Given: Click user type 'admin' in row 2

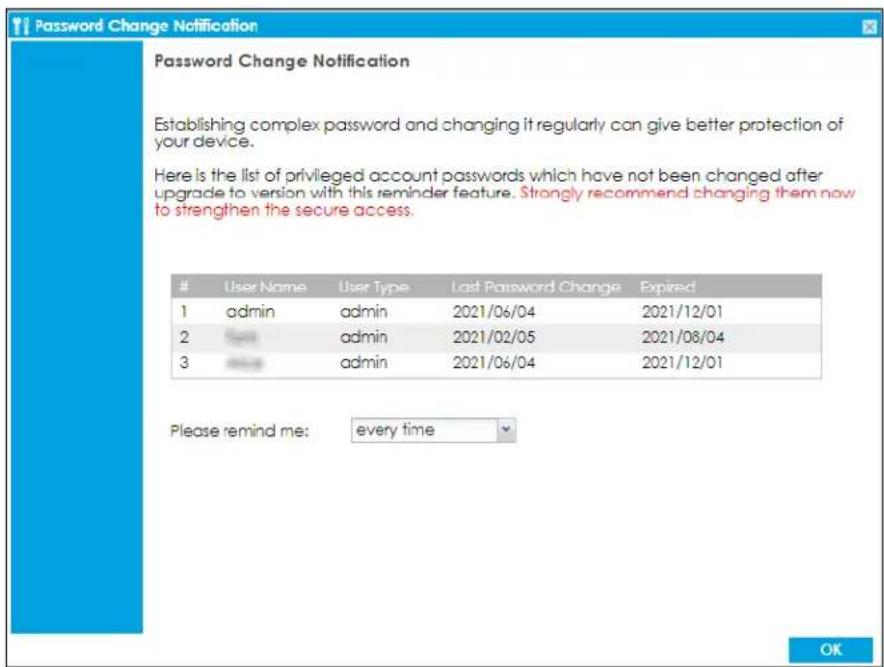Looking at the screenshot, I should pos(364,337).
